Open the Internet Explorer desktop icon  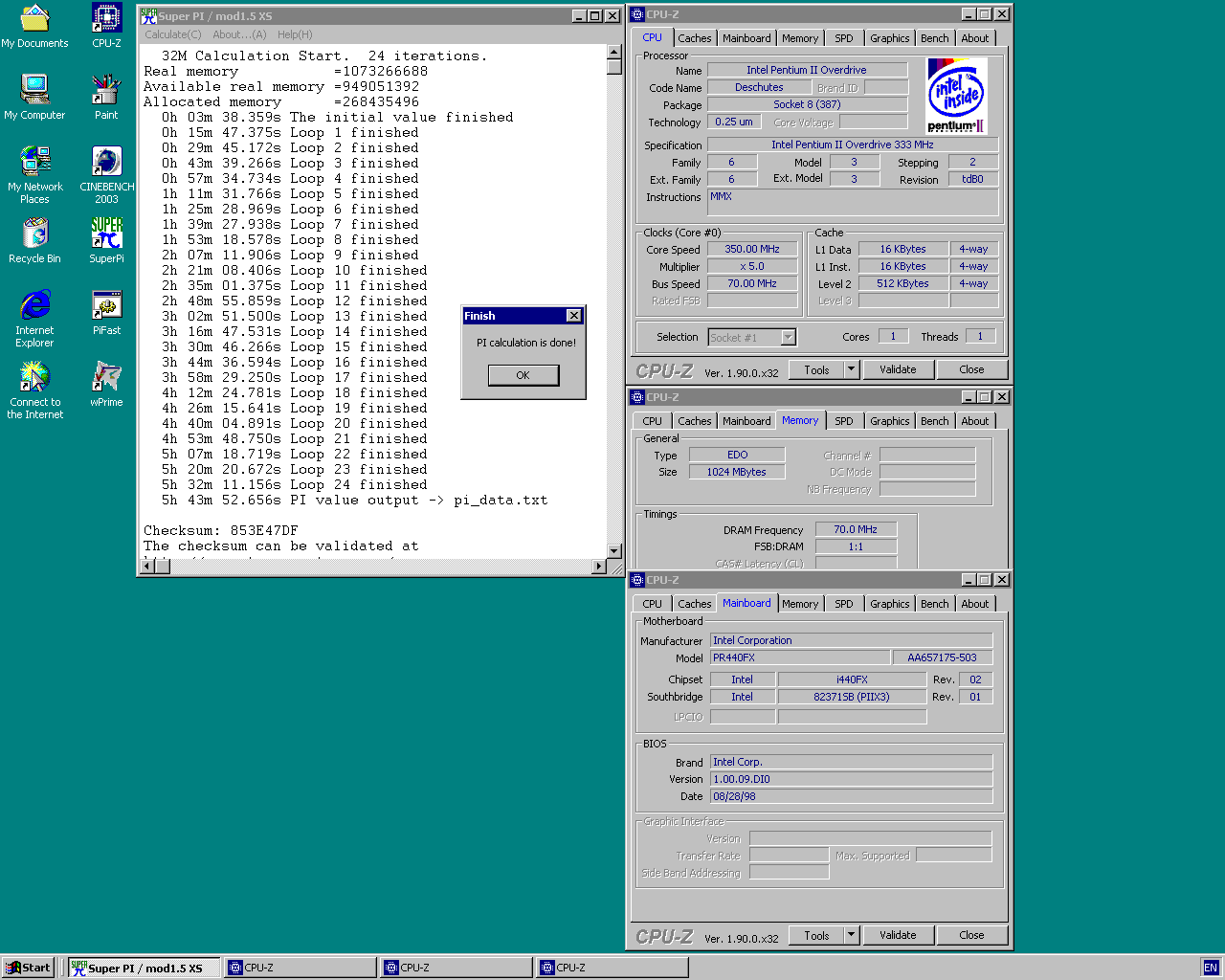tap(34, 319)
